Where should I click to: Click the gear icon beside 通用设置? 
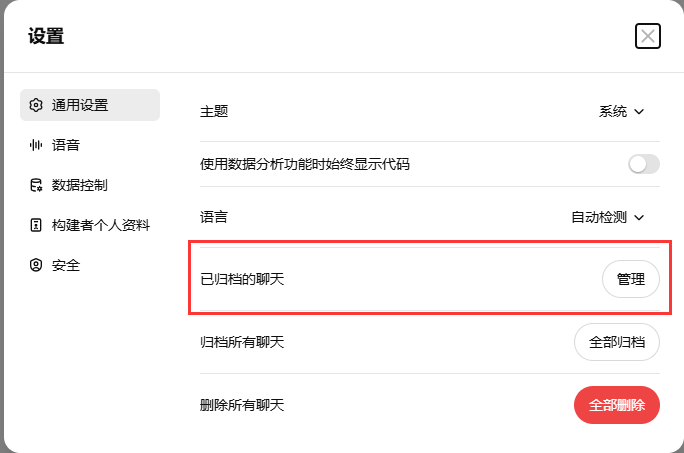pyautogui.click(x=36, y=105)
